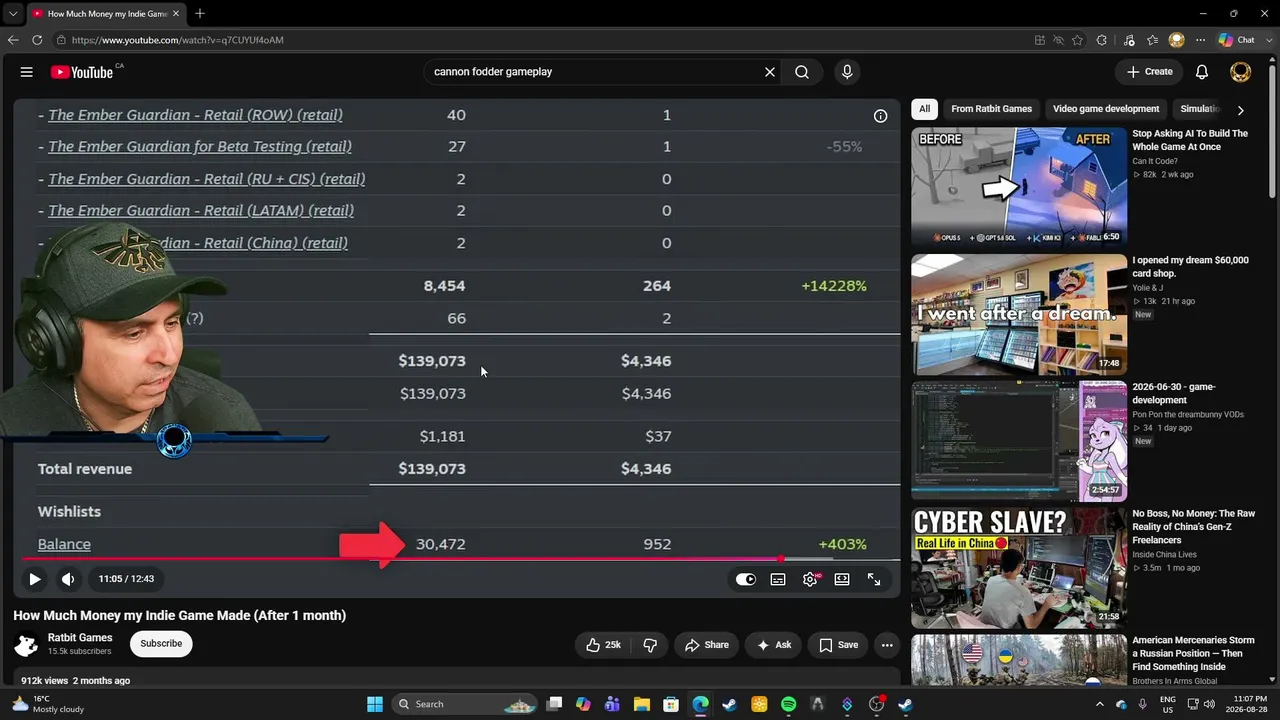Open the game-development VOD thumbnail
Viewport: 1280px width, 720px height.
tap(1019, 441)
